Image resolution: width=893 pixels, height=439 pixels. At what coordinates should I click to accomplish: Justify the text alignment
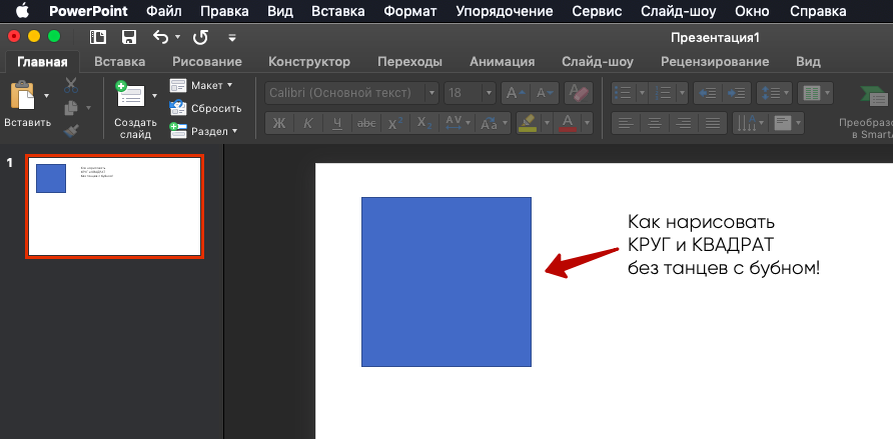click(713, 123)
